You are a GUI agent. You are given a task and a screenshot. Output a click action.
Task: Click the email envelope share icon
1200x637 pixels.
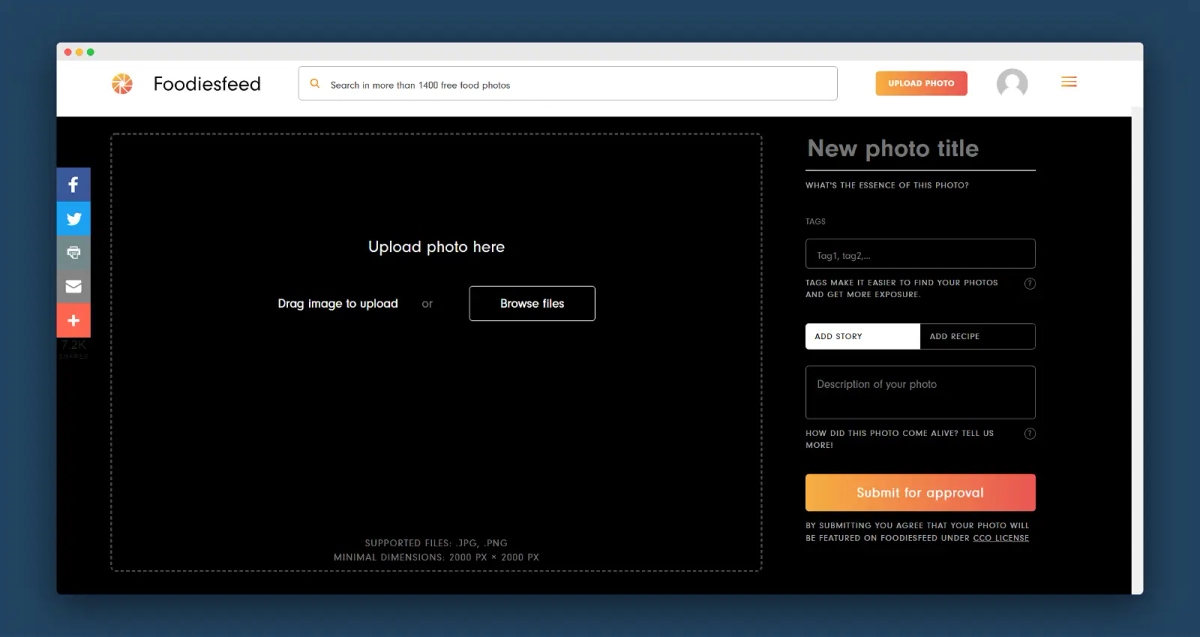pyautogui.click(x=74, y=287)
